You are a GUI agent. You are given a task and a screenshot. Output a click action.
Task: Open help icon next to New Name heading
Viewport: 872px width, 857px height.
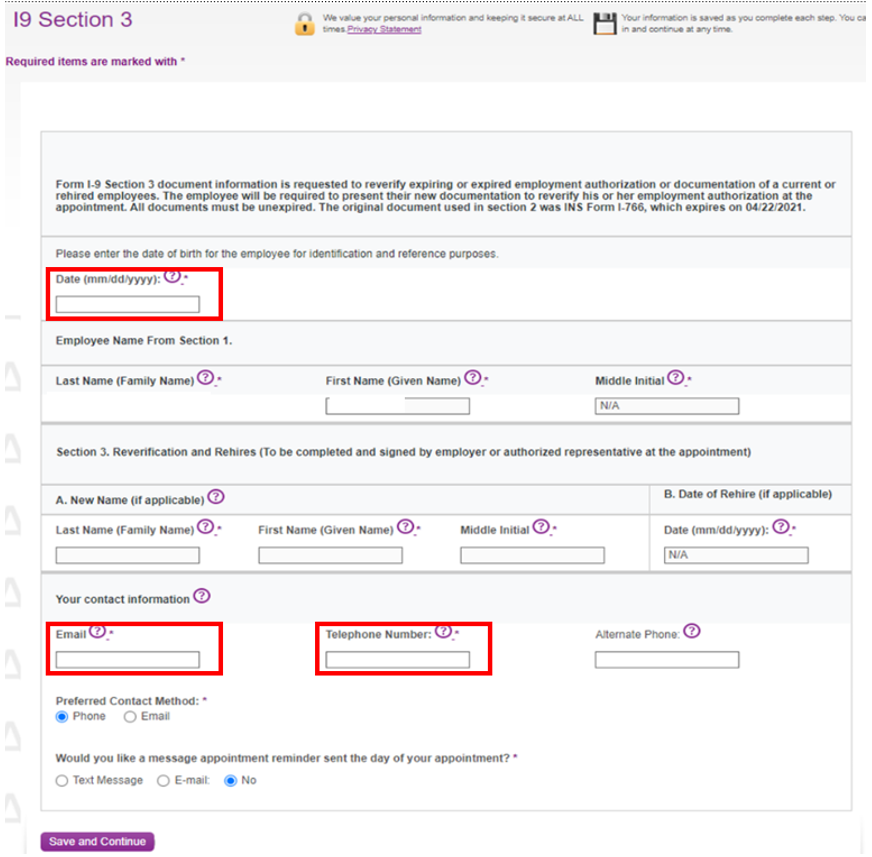pyautogui.click(x=216, y=497)
